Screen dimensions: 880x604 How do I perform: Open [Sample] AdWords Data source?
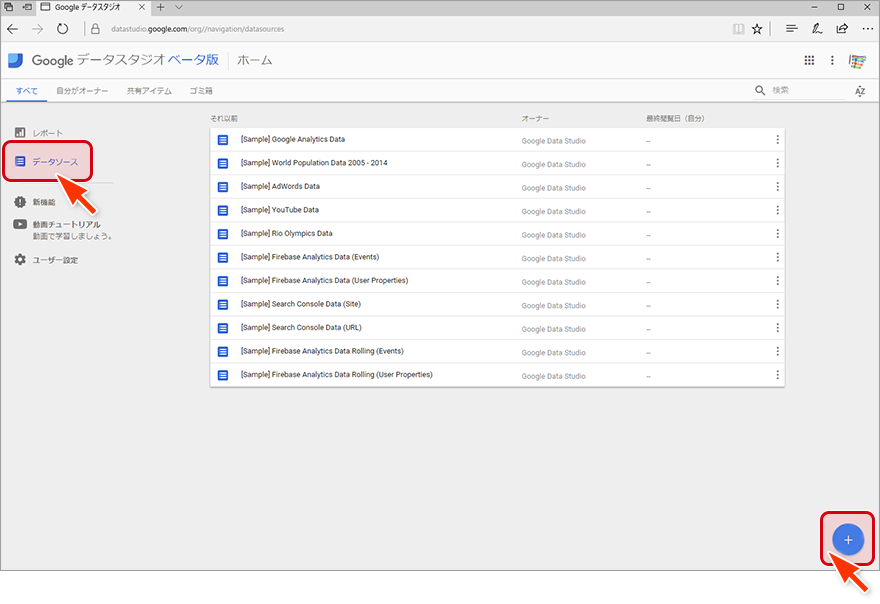tap(497, 187)
